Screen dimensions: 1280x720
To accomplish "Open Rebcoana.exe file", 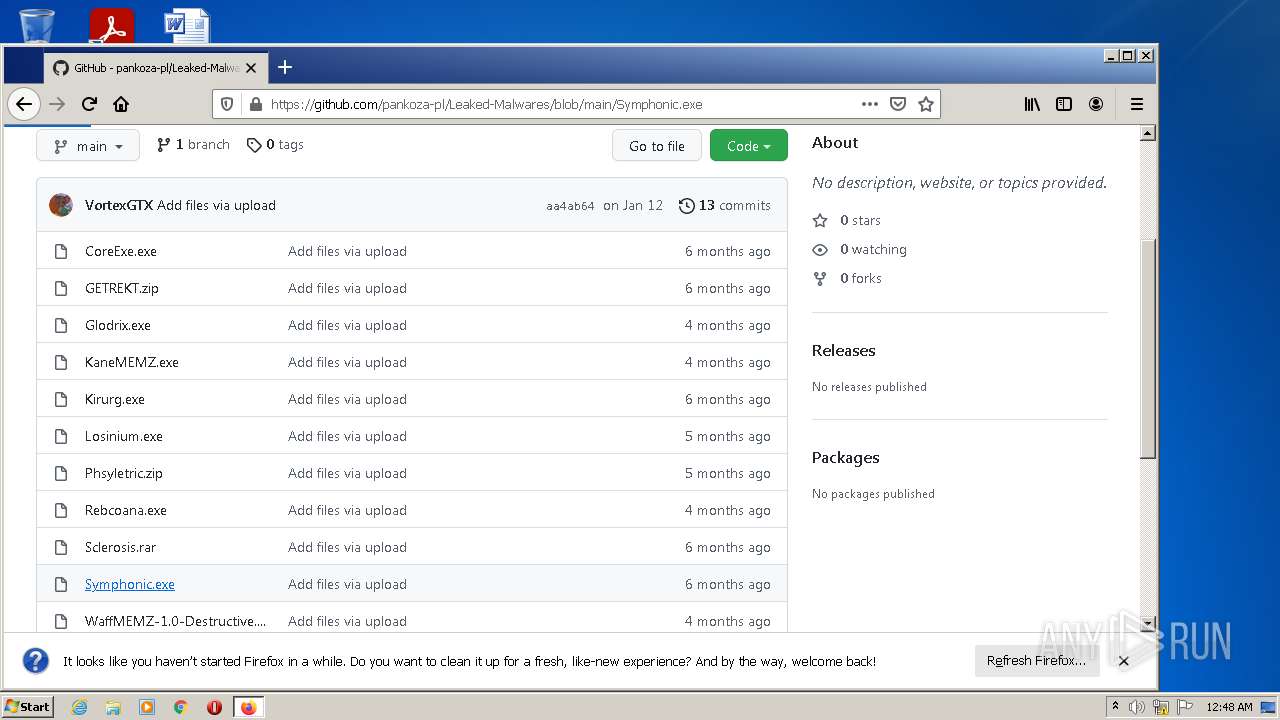I will [126, 510].
